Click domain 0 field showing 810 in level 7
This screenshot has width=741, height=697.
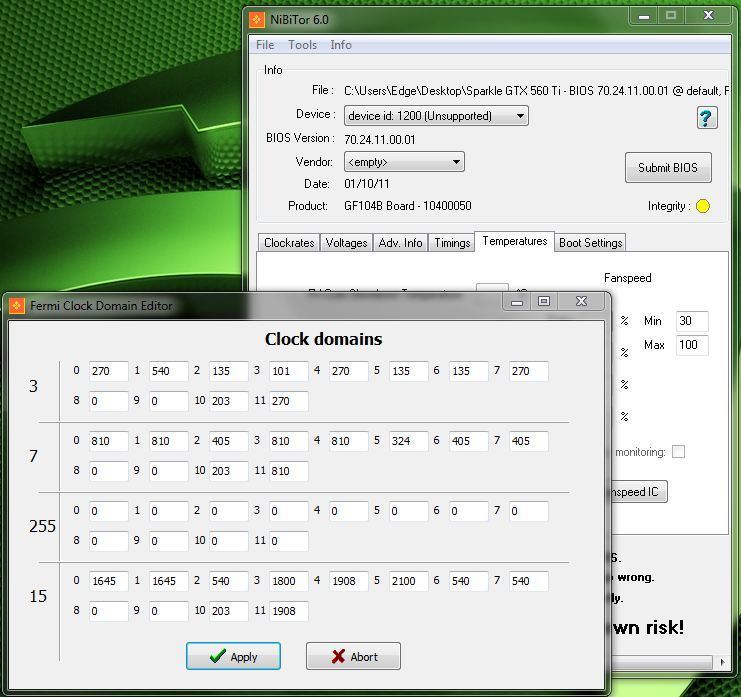point(109,441)
